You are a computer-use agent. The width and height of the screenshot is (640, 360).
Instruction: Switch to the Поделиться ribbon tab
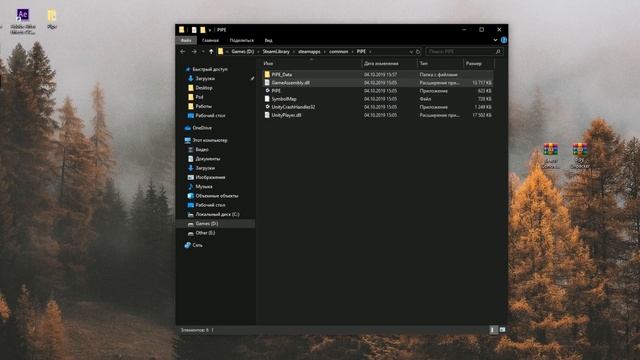(x=242, y=40)
